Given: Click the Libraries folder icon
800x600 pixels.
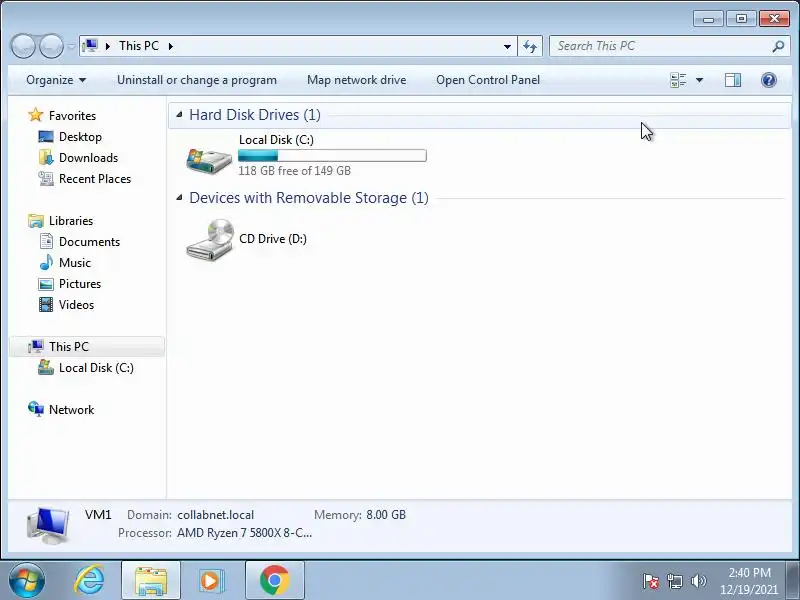Looking at the screenshot, I should pos(36,220).
